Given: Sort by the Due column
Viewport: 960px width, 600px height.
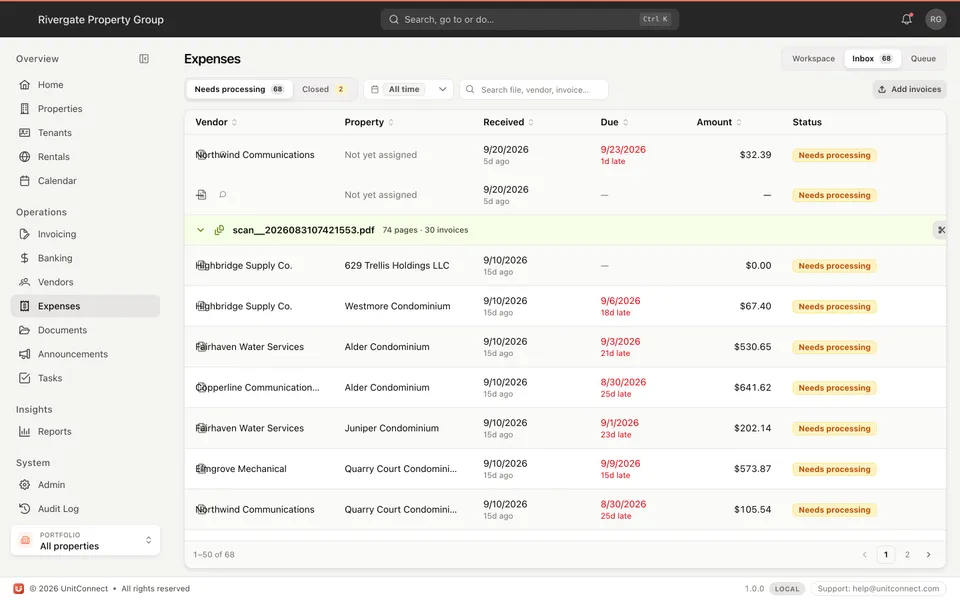Looking at the screenshot, I should (614, 122).
